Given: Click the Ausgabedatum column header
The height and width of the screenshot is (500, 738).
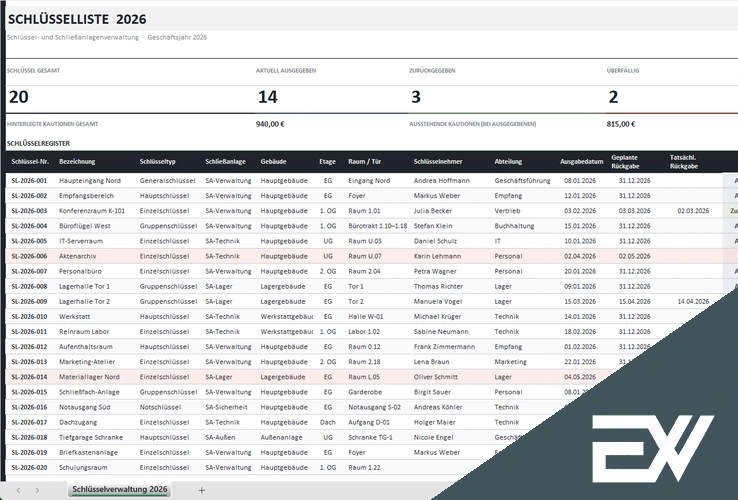Looking at the screenshot, I should click(581, 161).
